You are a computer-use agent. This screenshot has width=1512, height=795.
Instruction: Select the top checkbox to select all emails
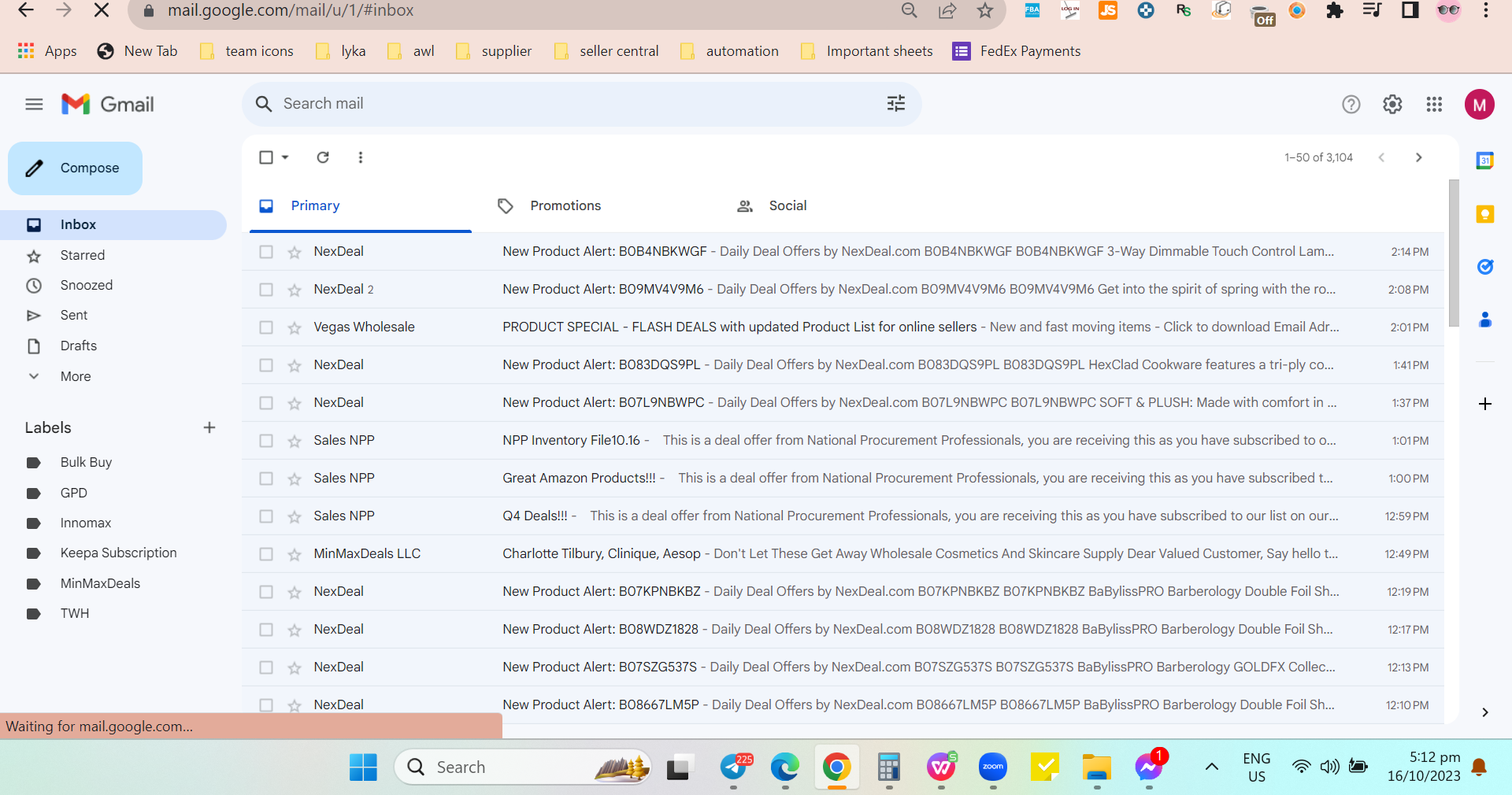[266, 157]
